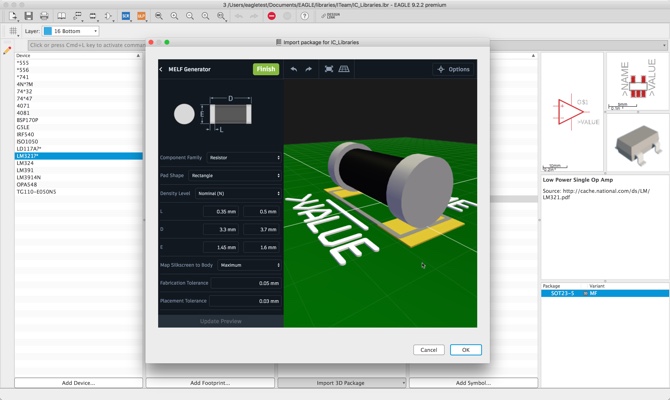Click the New file icon in toolbar
The image size is (670, 400).
tap(13, 16)
